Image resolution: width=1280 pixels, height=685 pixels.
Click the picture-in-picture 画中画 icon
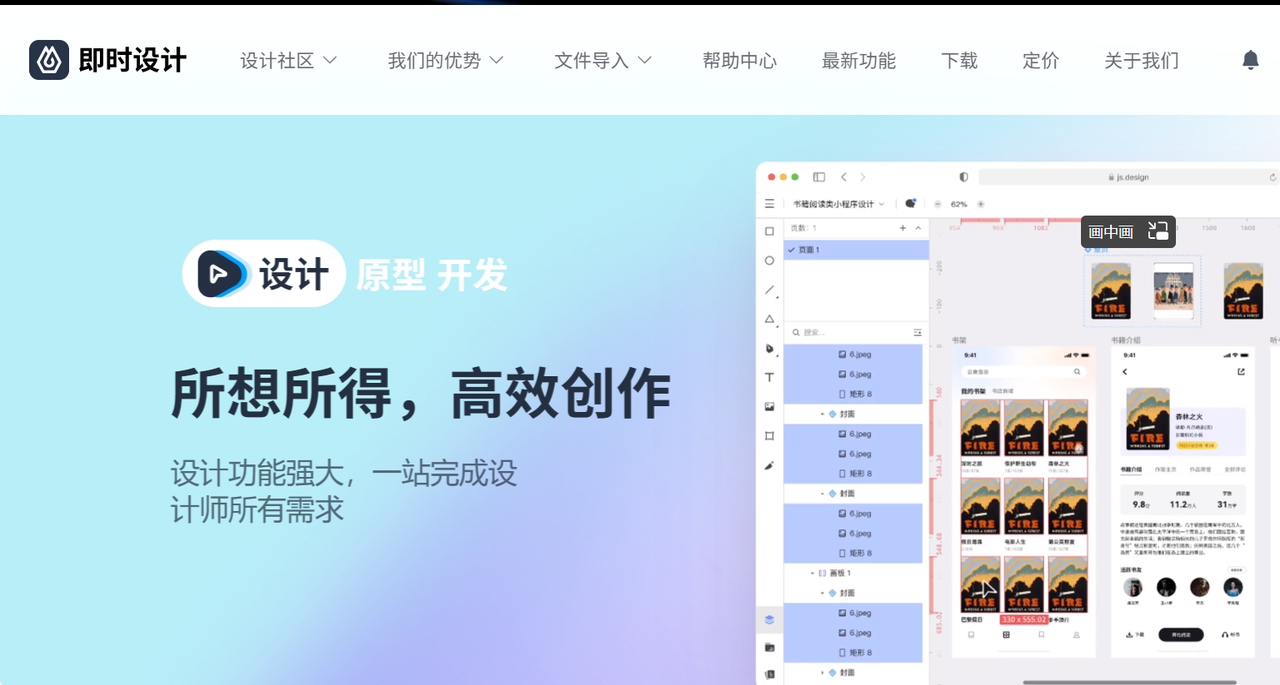(x=1158, y=231)
